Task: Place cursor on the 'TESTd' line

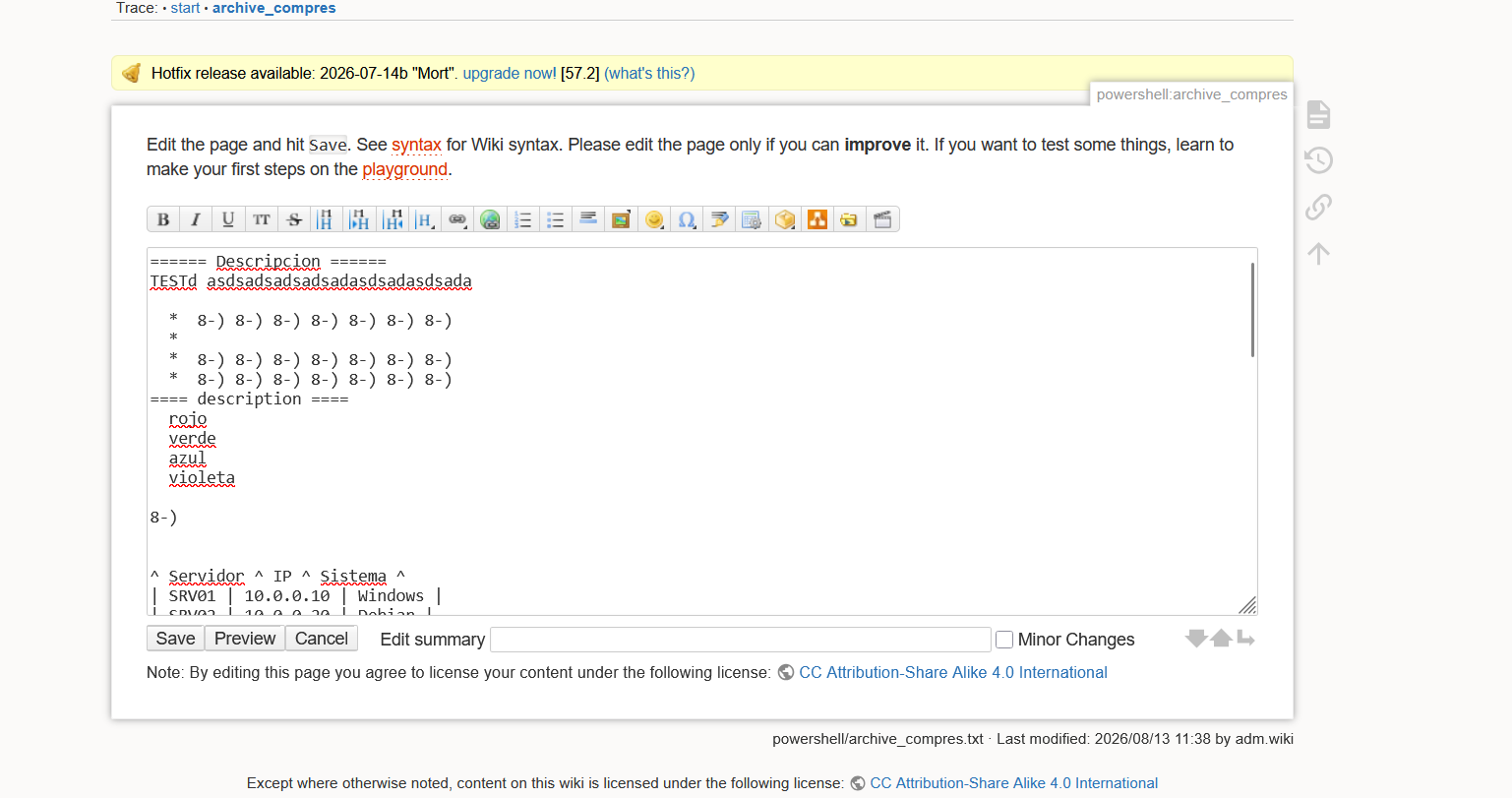Action: coord(311,281)
